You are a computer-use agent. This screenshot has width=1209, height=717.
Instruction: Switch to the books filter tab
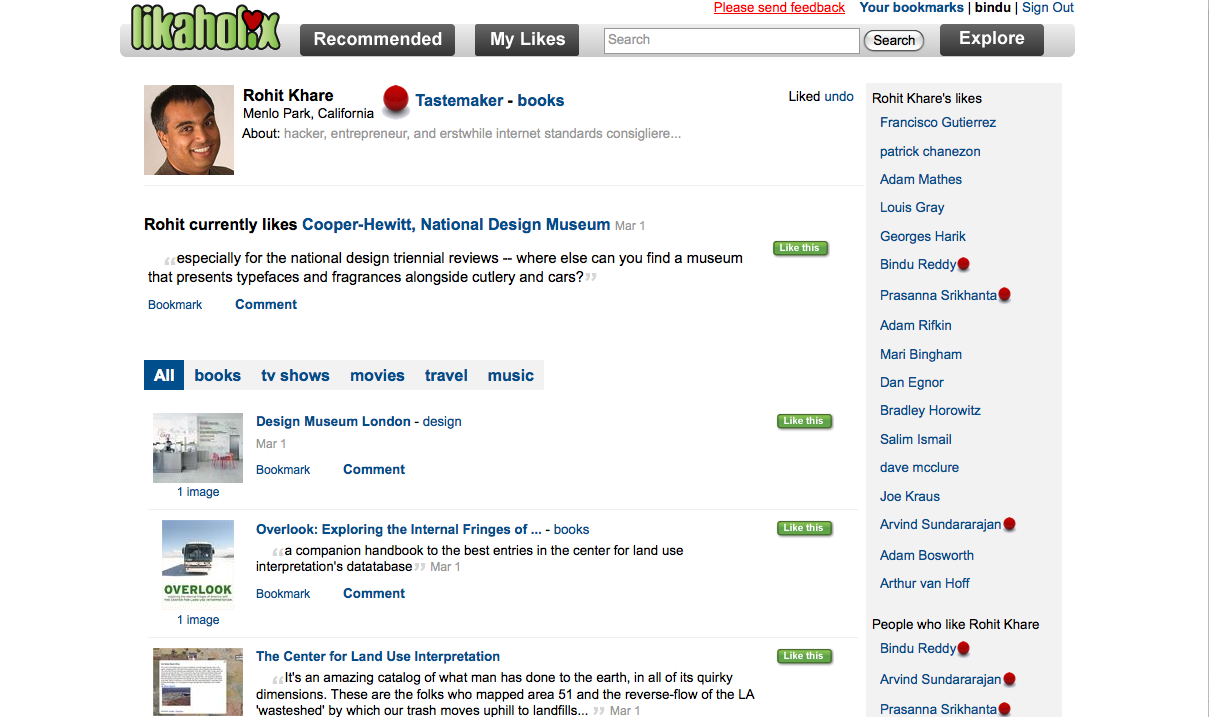coord(217,375)
